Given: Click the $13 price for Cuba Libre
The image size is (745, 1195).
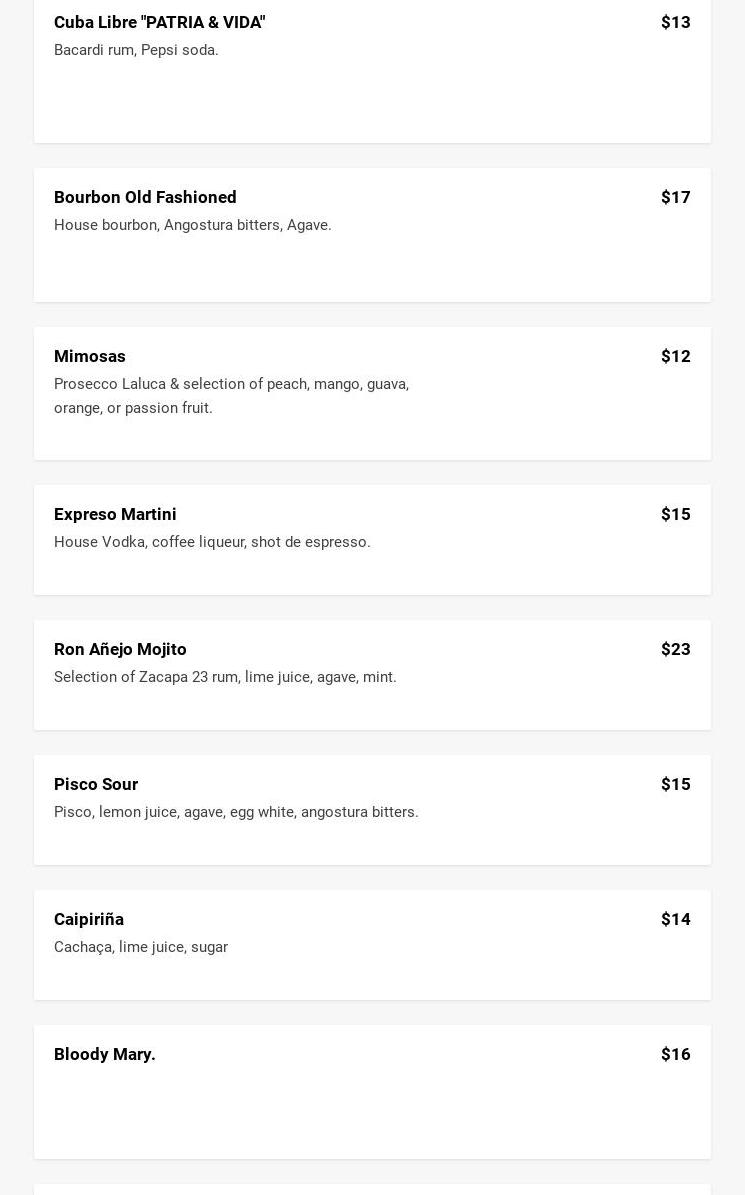Looking at the screenshot, I should 675,22.
